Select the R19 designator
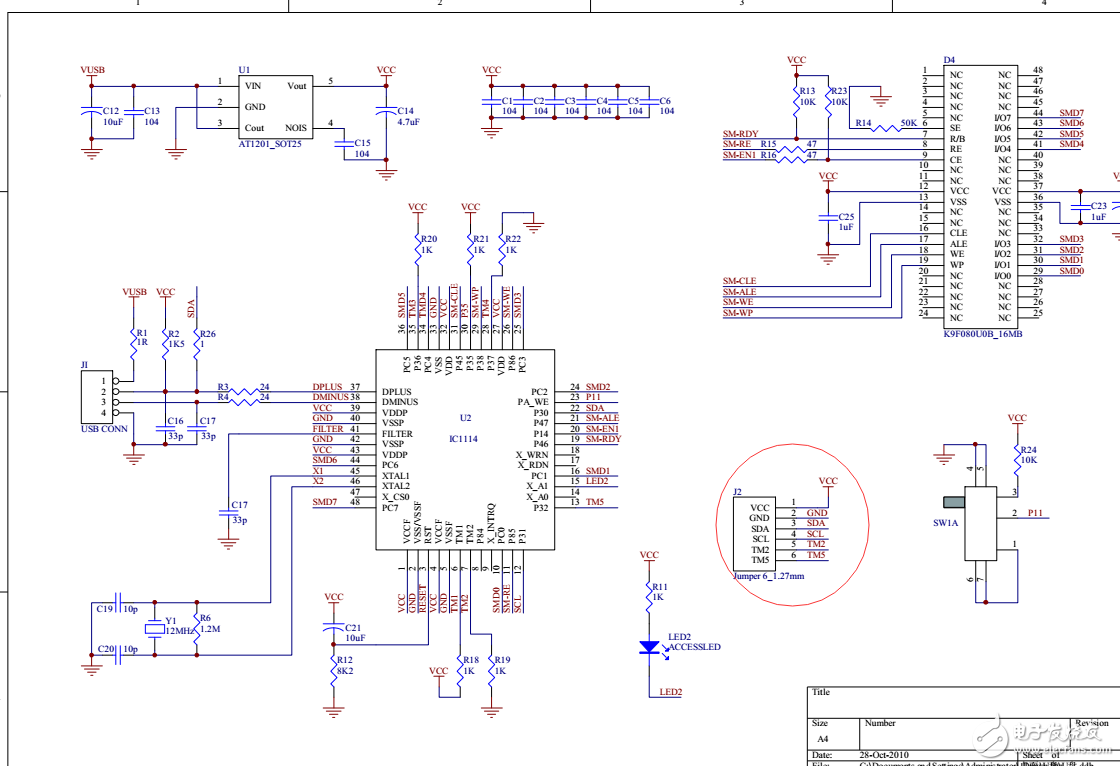 pyautogui.click(x=502, y=660)
